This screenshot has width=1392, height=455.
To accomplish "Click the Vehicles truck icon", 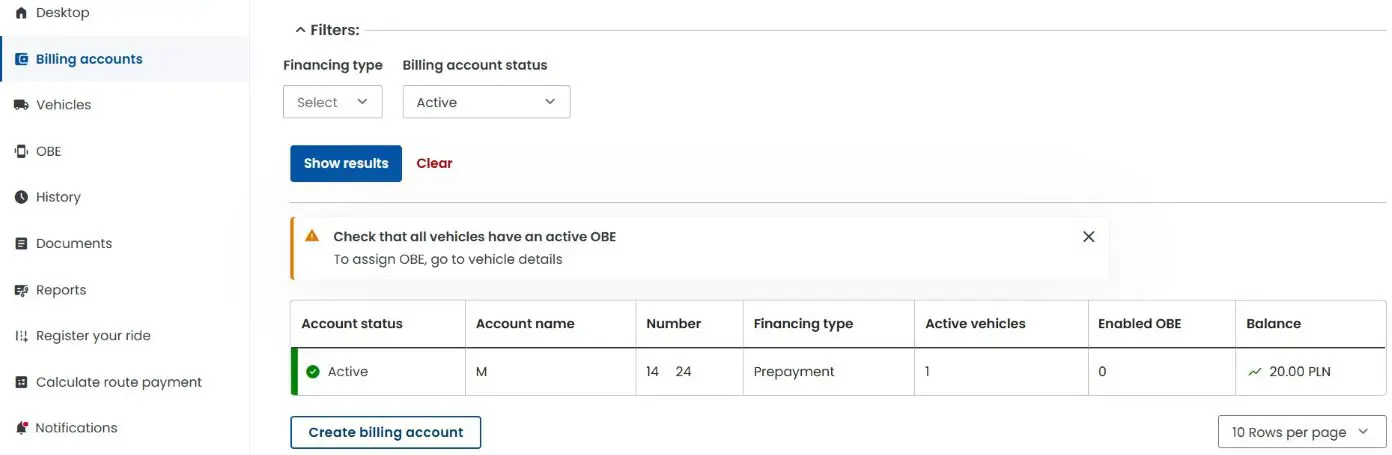I will click(x=21, y=105).
